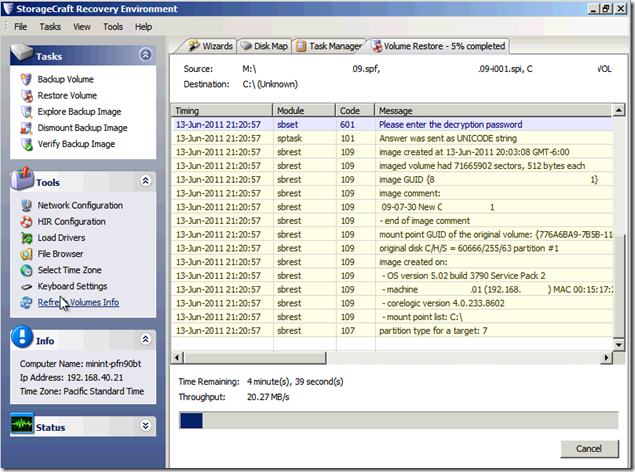Click the Verify Backup Image icon
This screenshot has height=472, width=635.
26,144
